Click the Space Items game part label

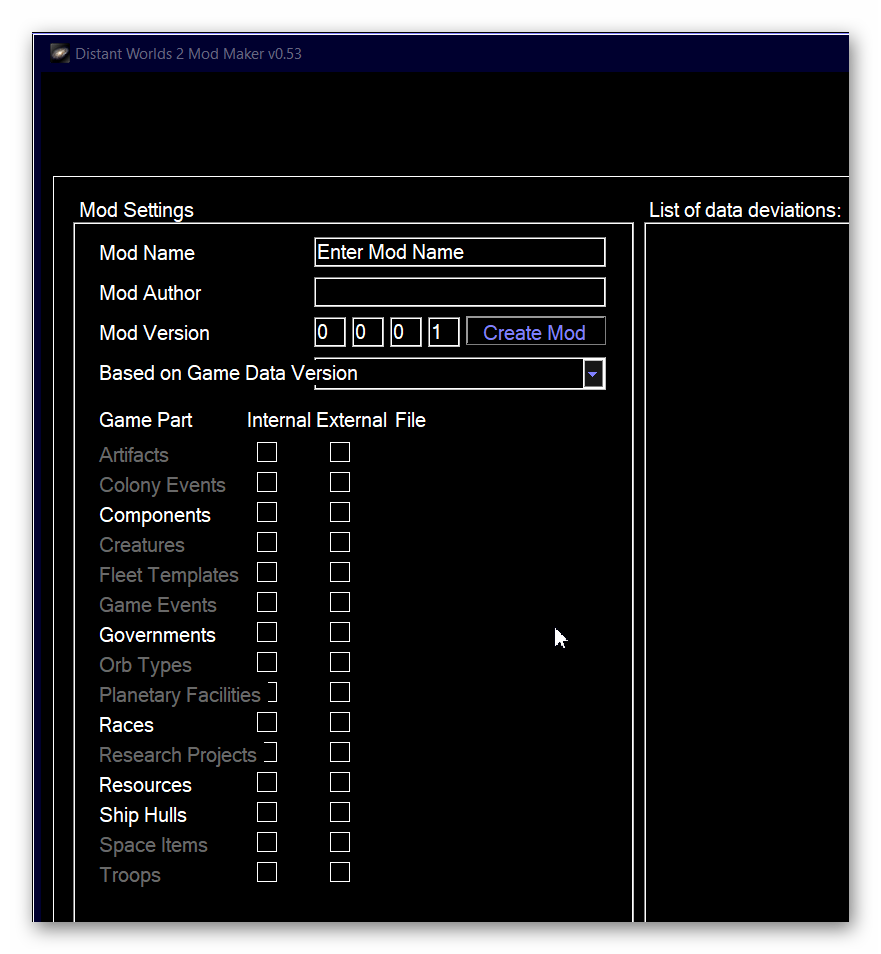(x=153, y=846)
